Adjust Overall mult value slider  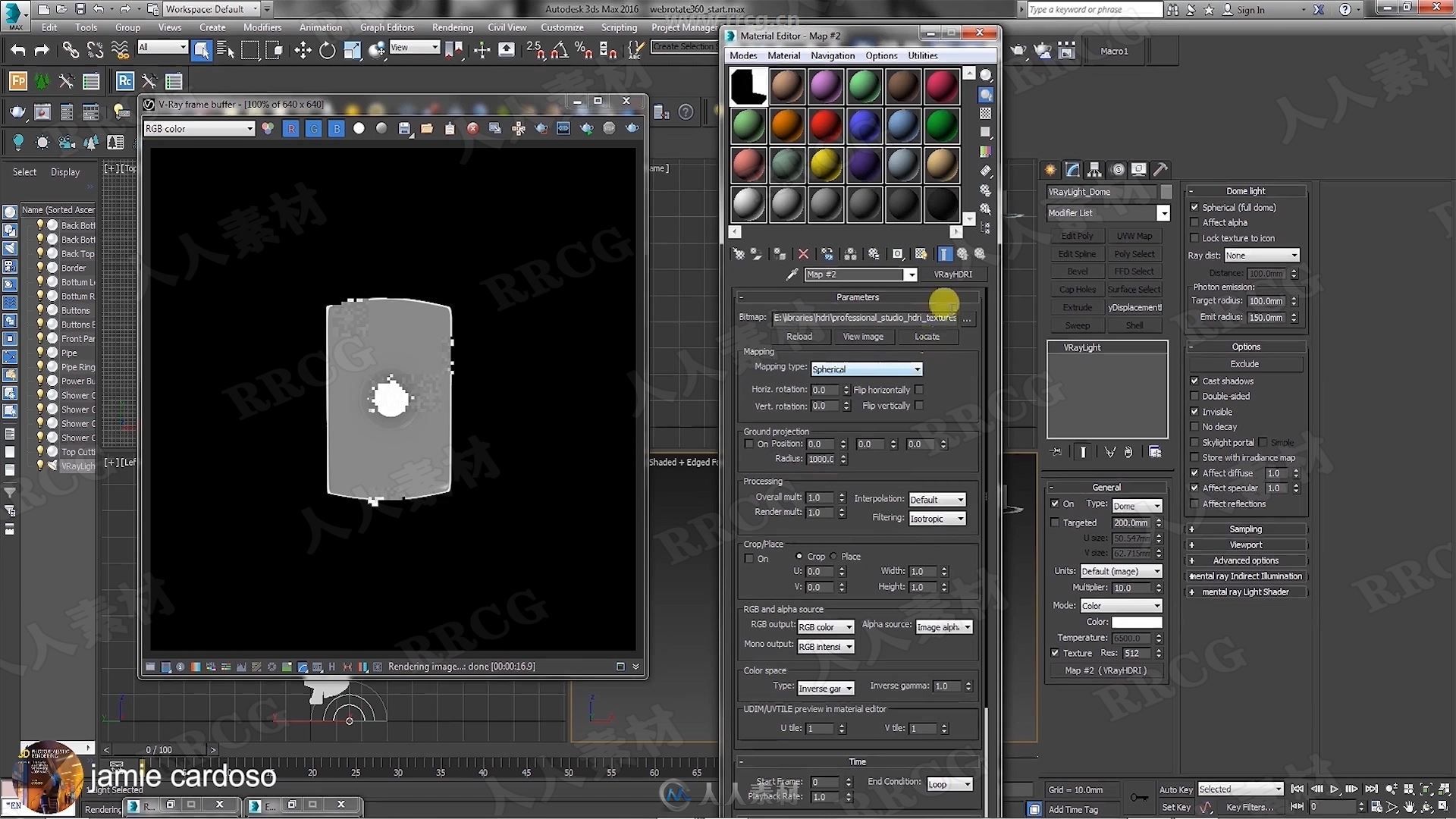click(x=821, y=497)
